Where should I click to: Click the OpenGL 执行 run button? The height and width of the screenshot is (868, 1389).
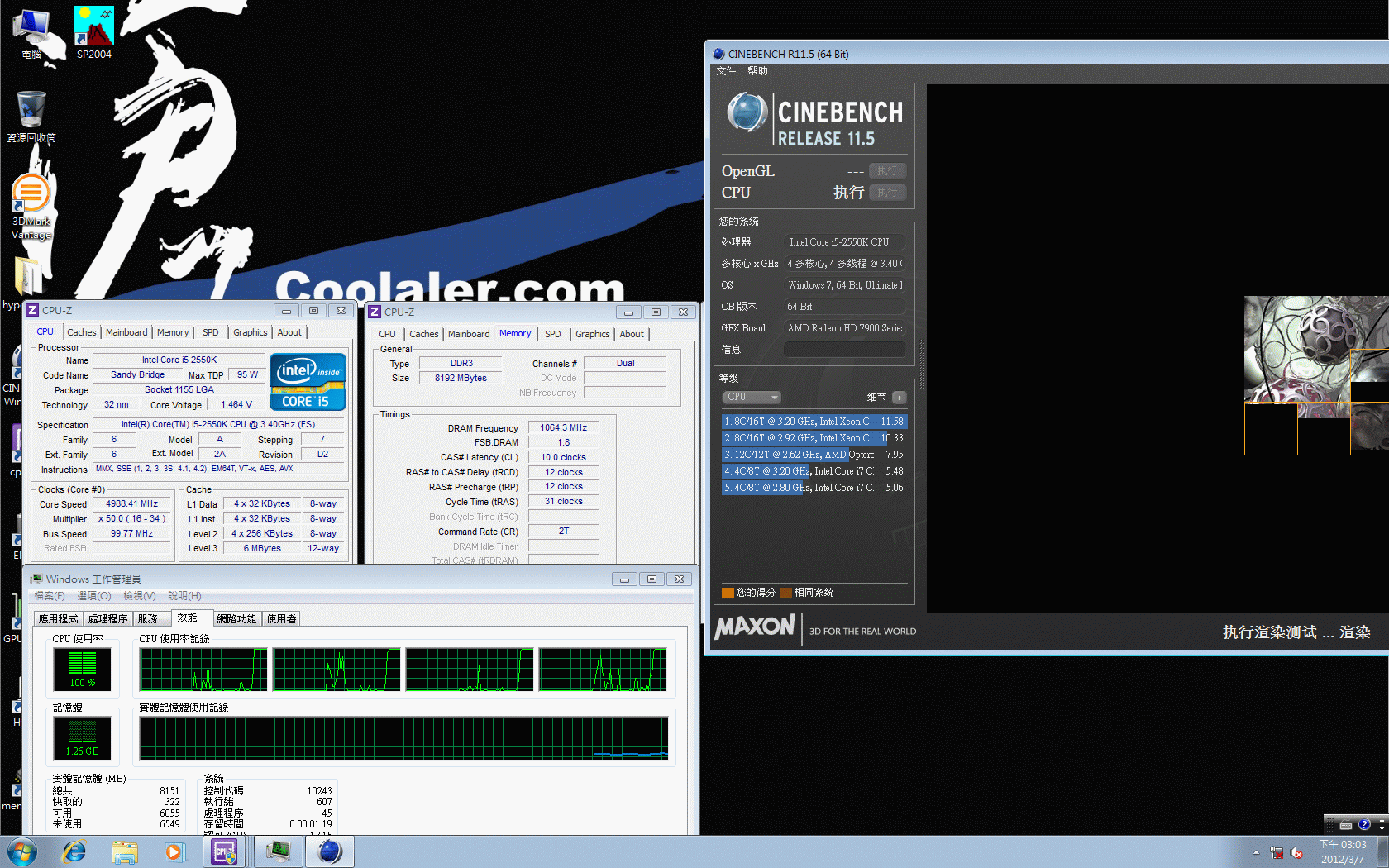pyautogui.click(x=888, y=171)
